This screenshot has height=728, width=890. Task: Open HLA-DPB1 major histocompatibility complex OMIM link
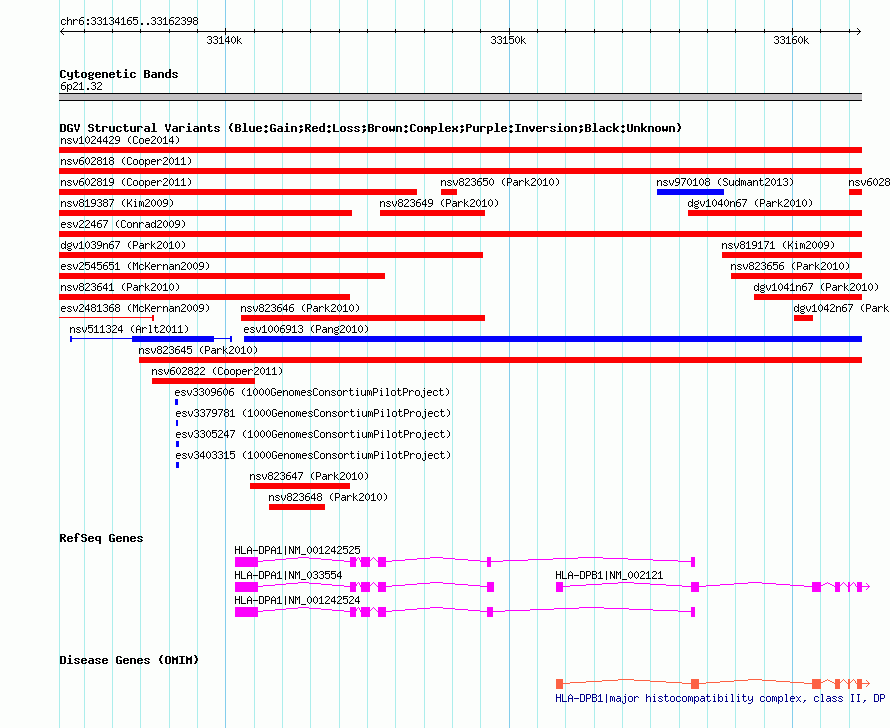point(720,698)
